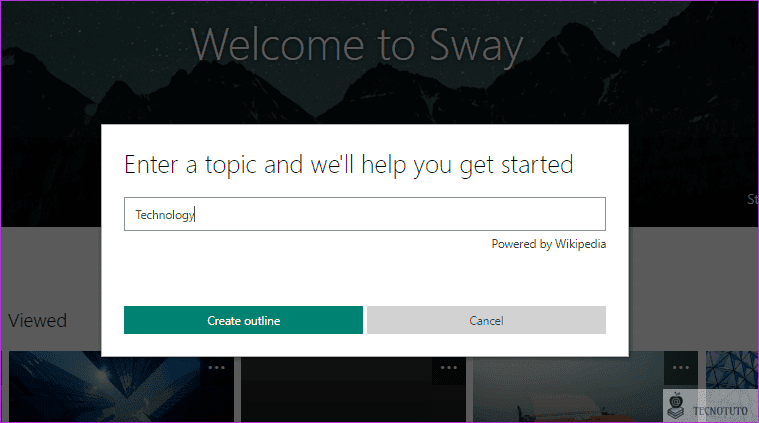Click the Viewed section heading
The width and height of the screenshot is (759, 423).
[x=38, y=320]
